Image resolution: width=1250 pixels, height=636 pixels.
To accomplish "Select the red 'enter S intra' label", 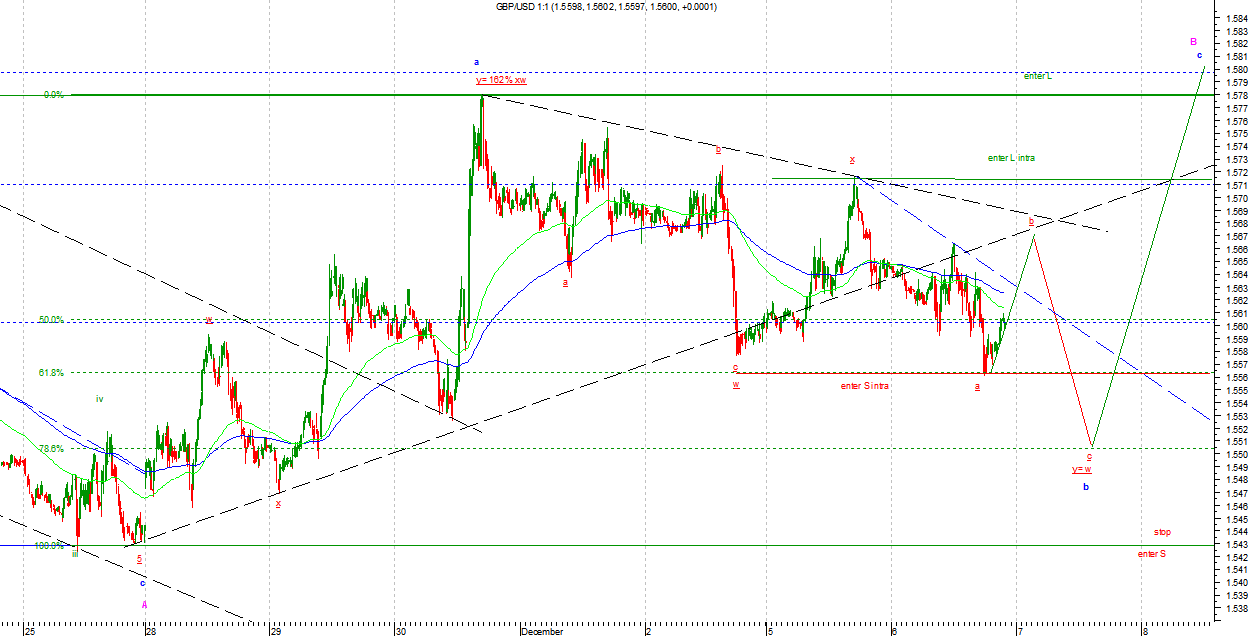I will click(865, 385).
